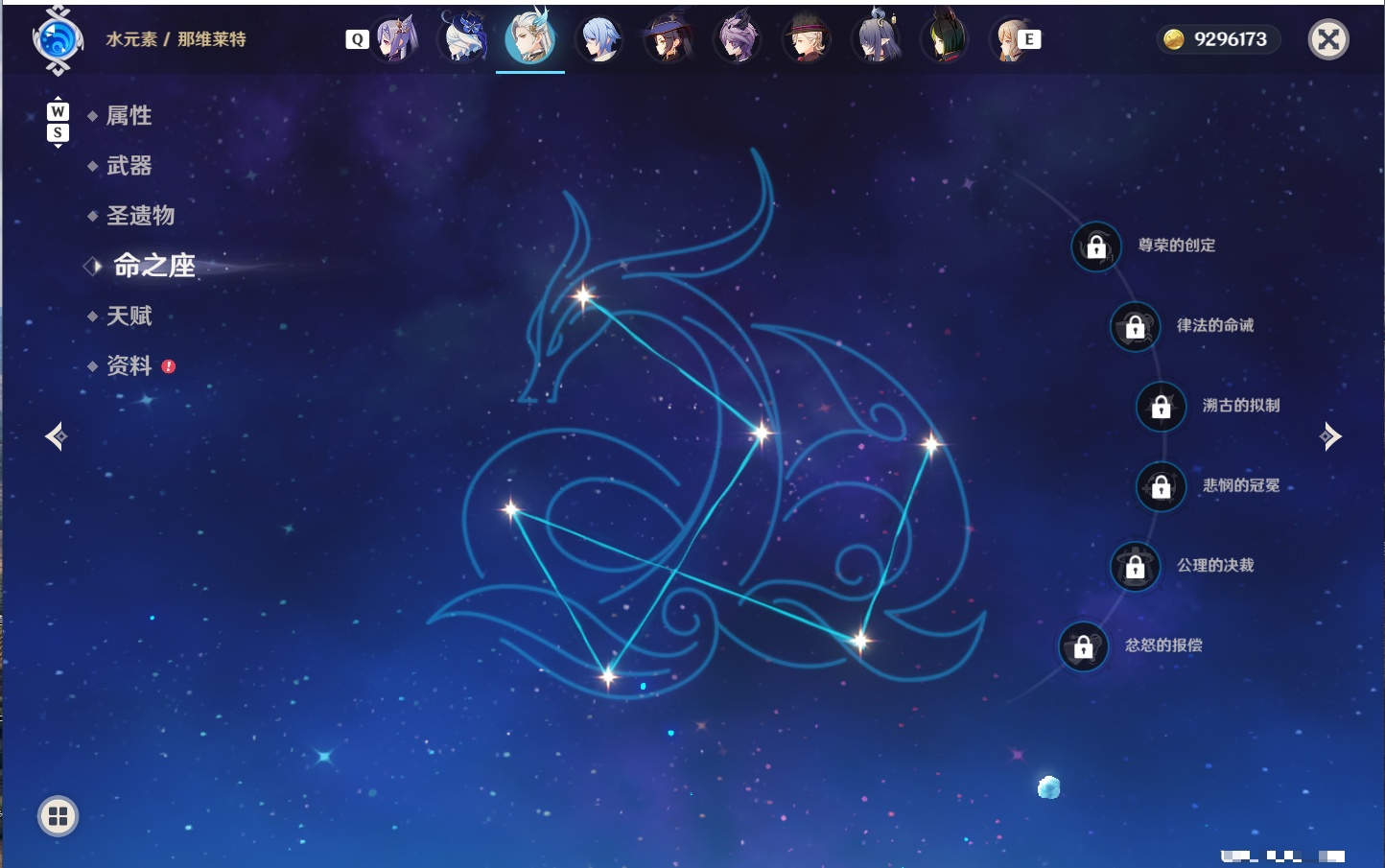Open the grid menu icon at bottom left
The image size is (1385, 868).
[59, 816]
